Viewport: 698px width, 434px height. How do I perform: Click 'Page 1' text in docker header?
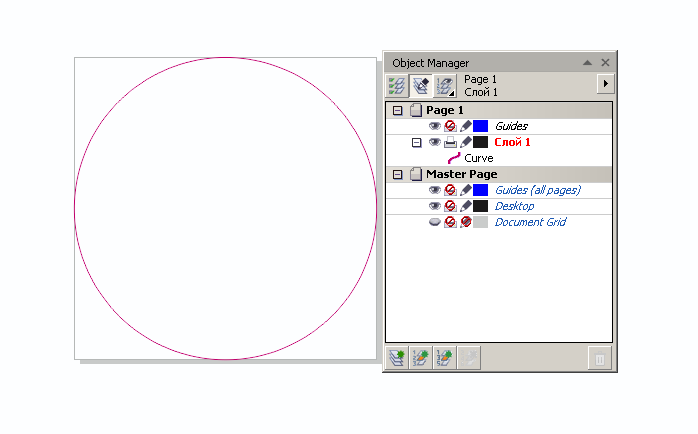pos(480,79)
